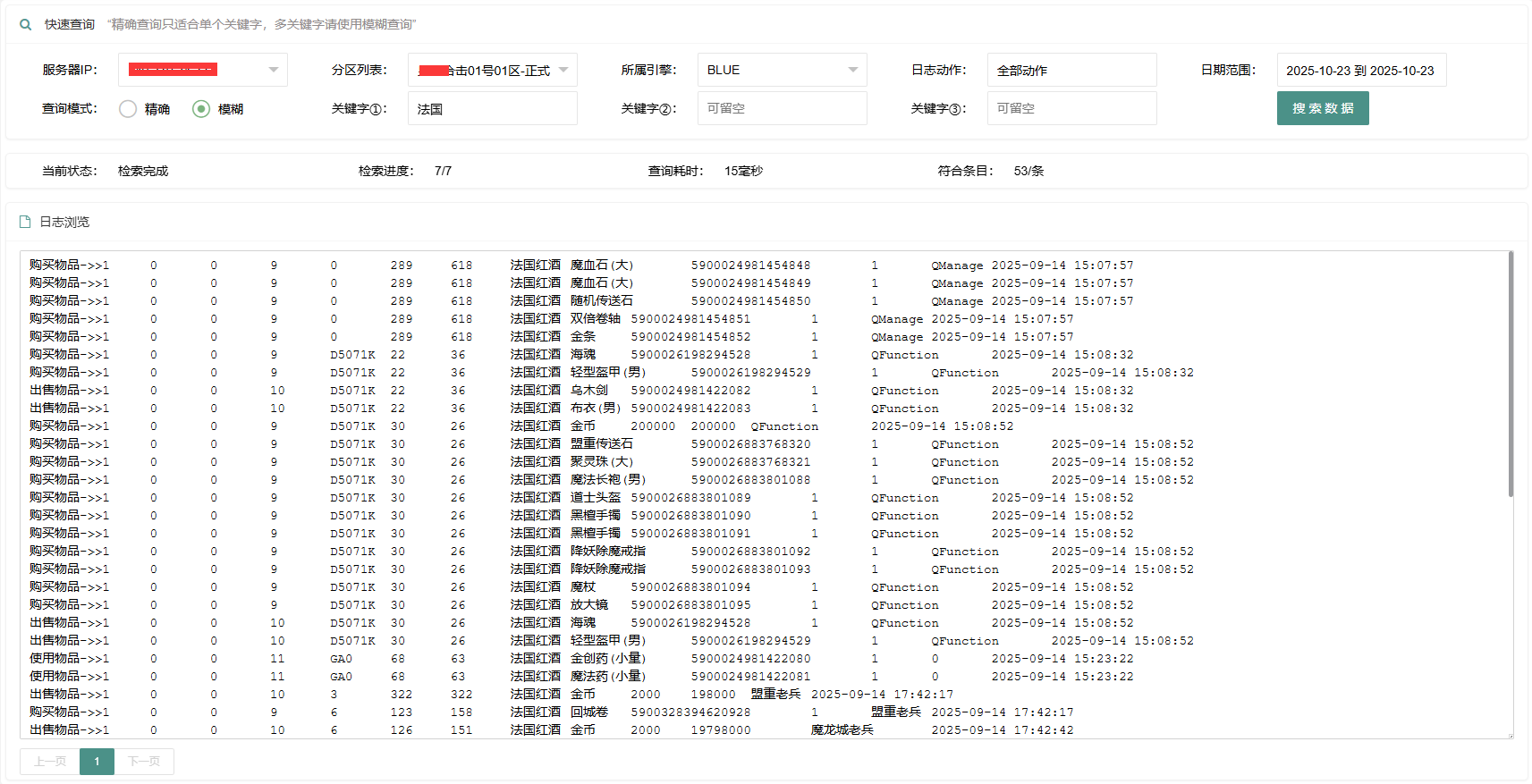This screenshot has width=1532, height=784.
Task: Focus the 关键字② keyword input field
Action: (782, 108)
